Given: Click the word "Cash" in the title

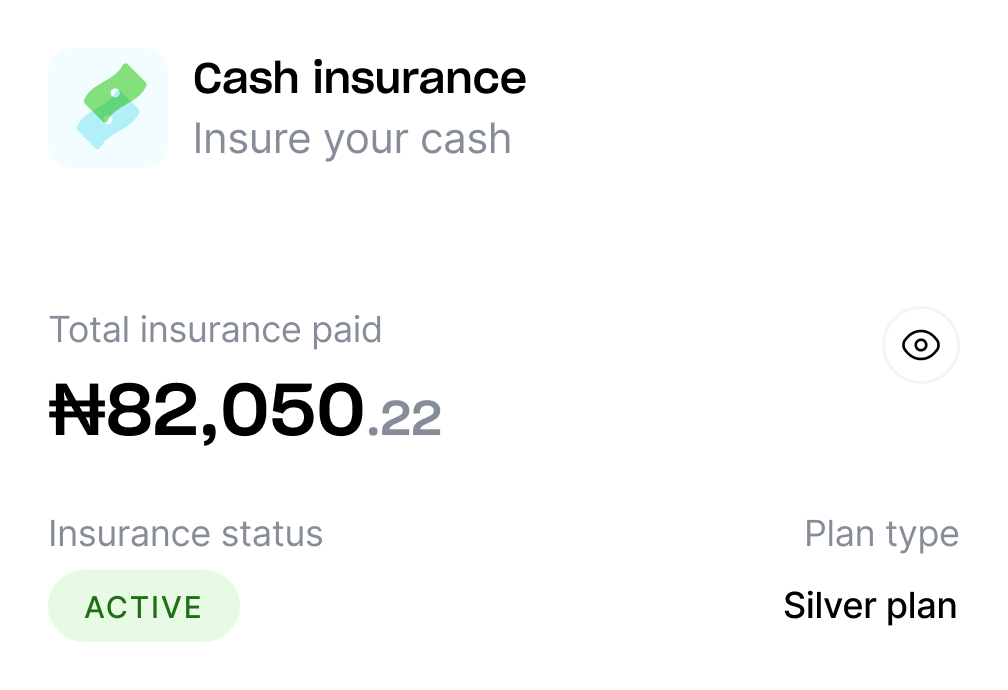Looking at the screenshot, I should (244, 78).
